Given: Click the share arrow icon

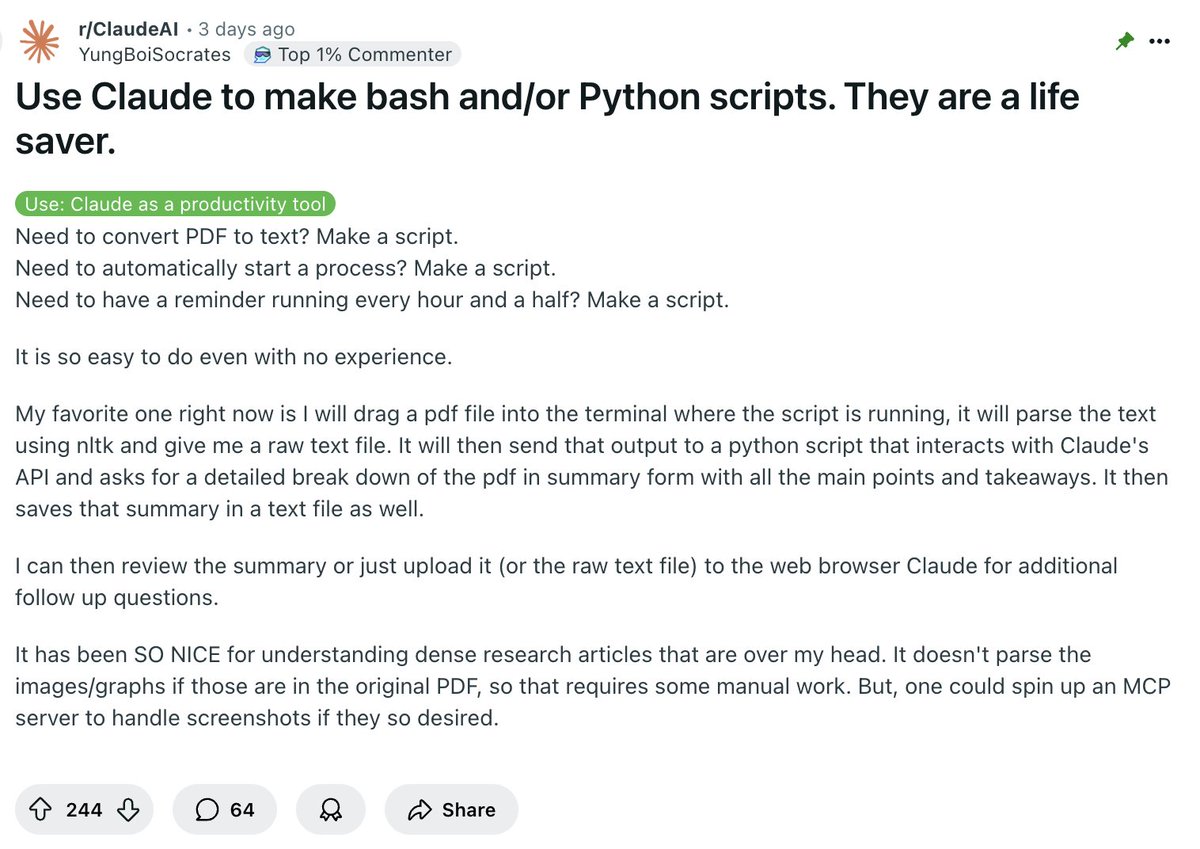Looking at the screenshot, I should (x=420, y=809).
